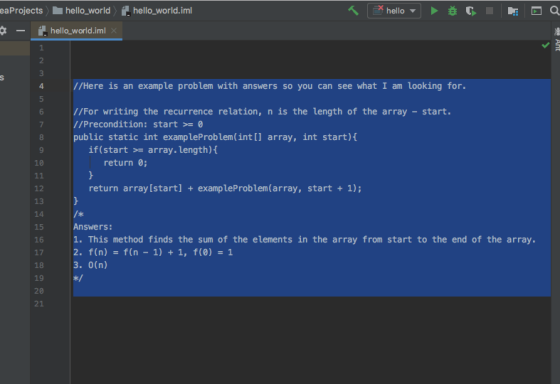Click the grey Stop square icon
Viewport: 560px width, 384px height.
[490, 11]
